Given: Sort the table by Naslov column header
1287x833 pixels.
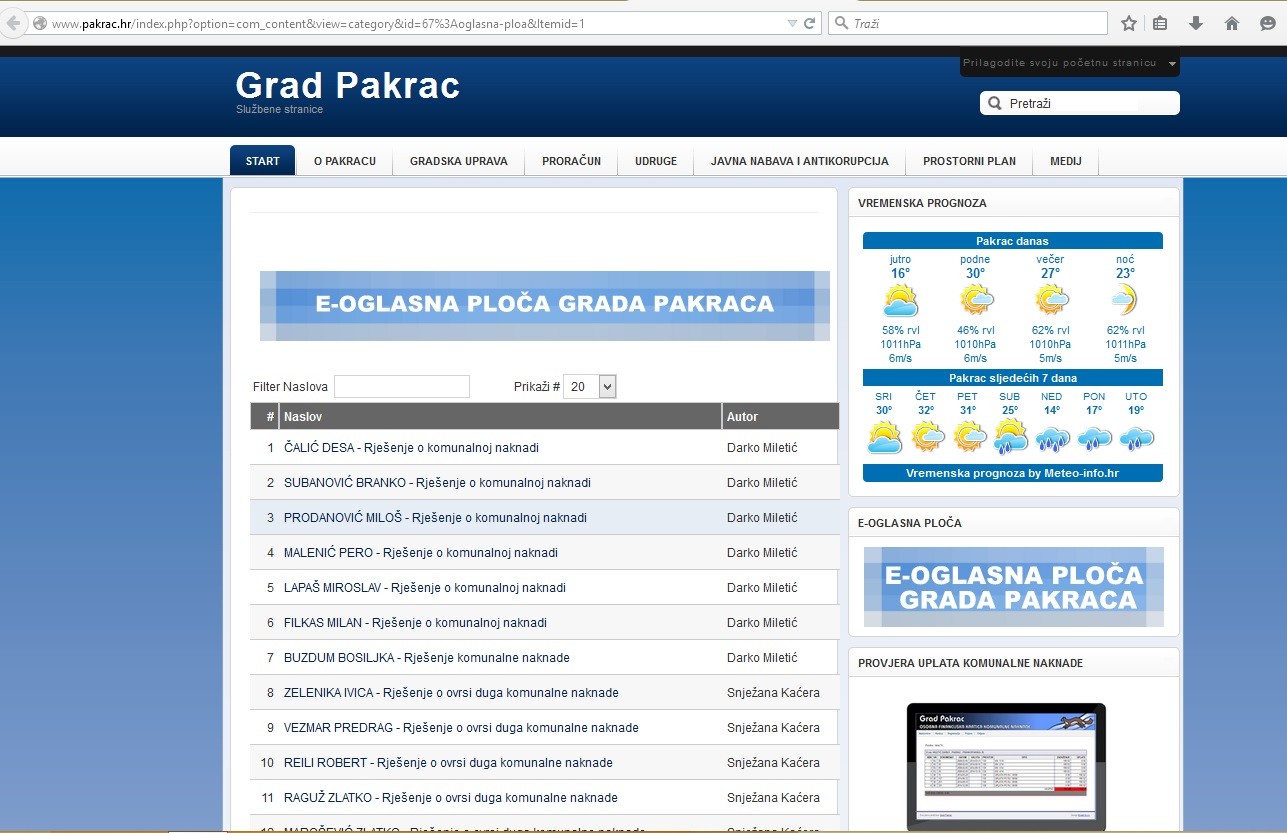Looking at the screenshot, I should pos(303,416).
